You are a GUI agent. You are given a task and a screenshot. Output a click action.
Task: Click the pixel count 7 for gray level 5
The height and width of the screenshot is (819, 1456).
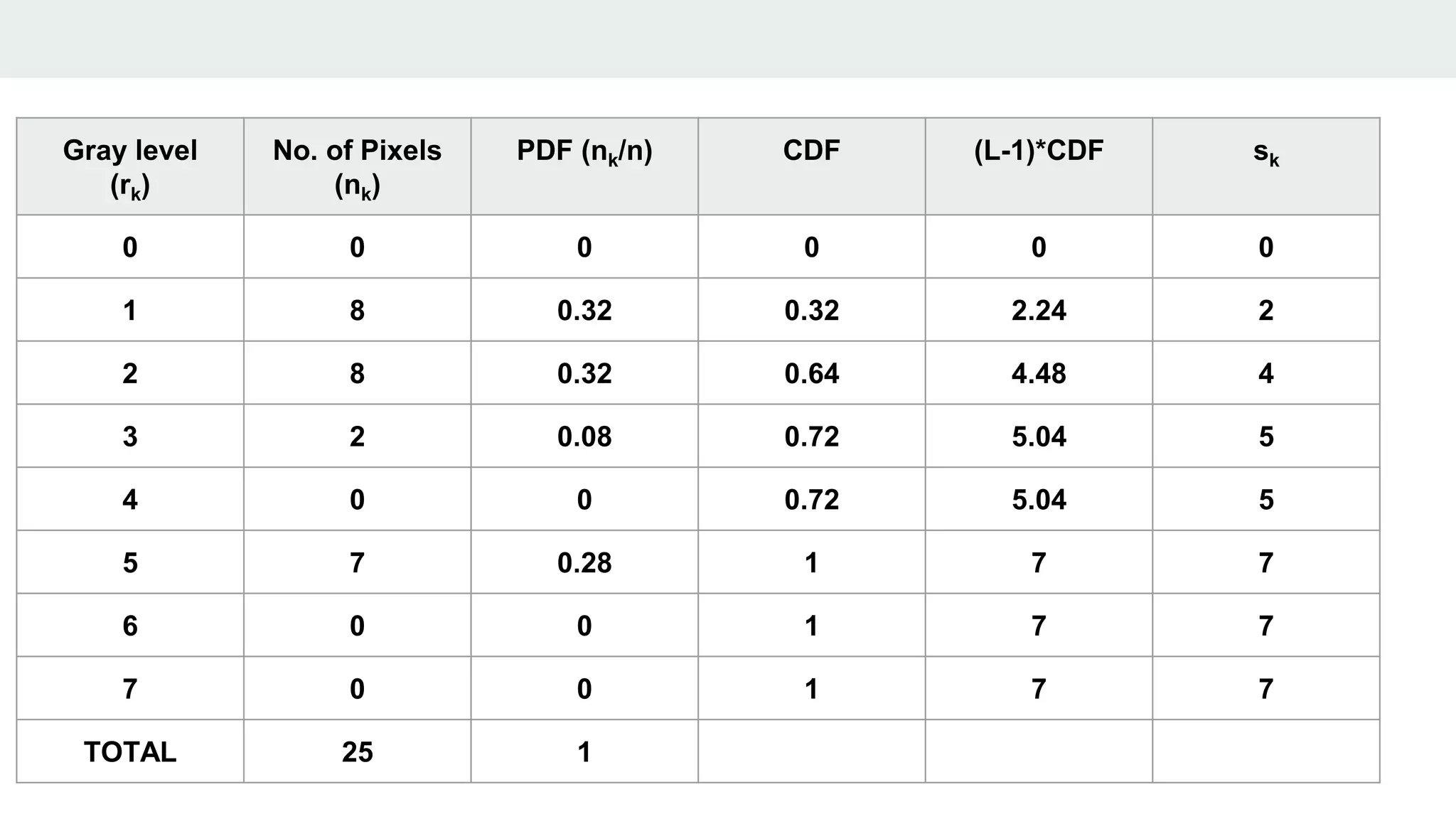point(358,562)
